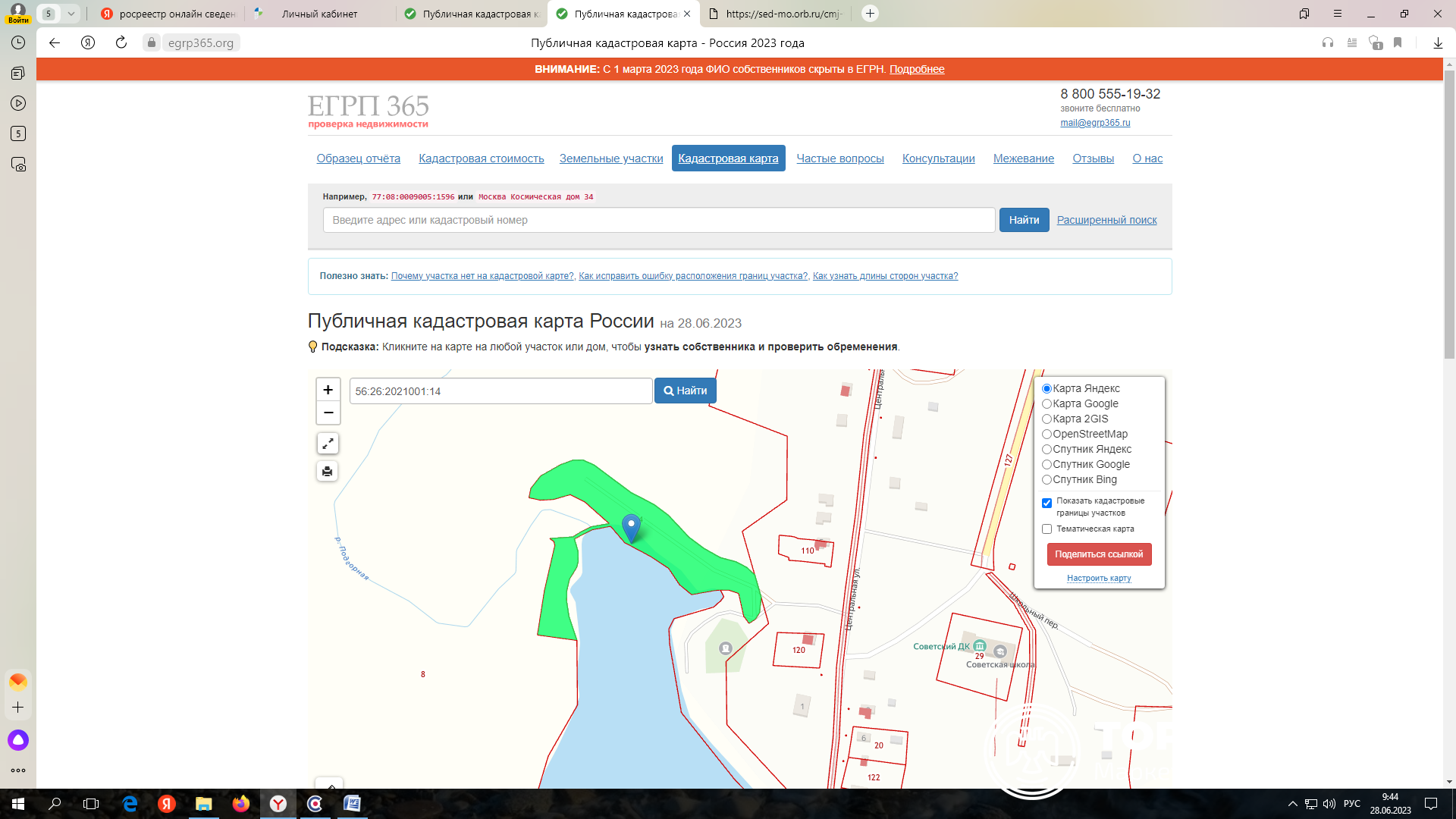This screenshot has width=1456, height=819.
Task: Open browser downloads icon
Action: (1437, 42)
